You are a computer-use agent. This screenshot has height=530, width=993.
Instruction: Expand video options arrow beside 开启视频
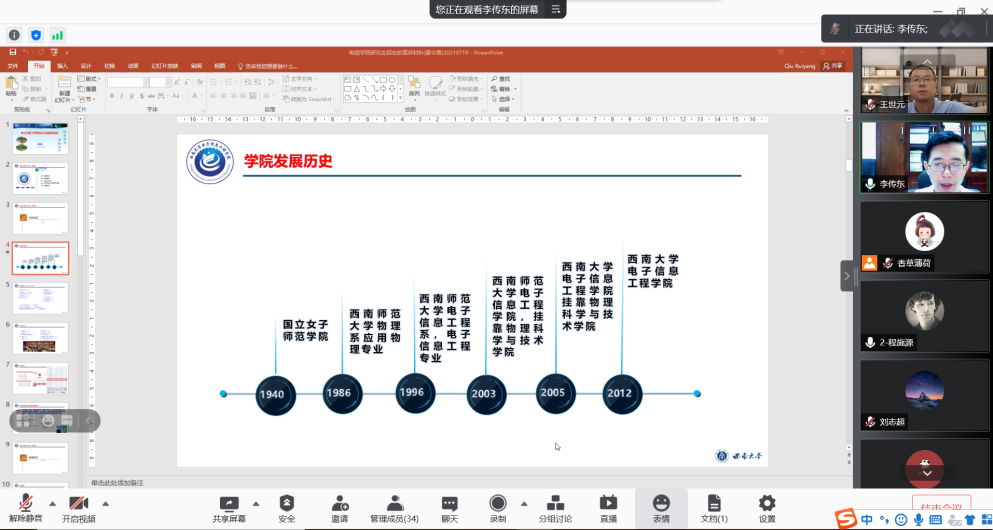pos(105,503)
